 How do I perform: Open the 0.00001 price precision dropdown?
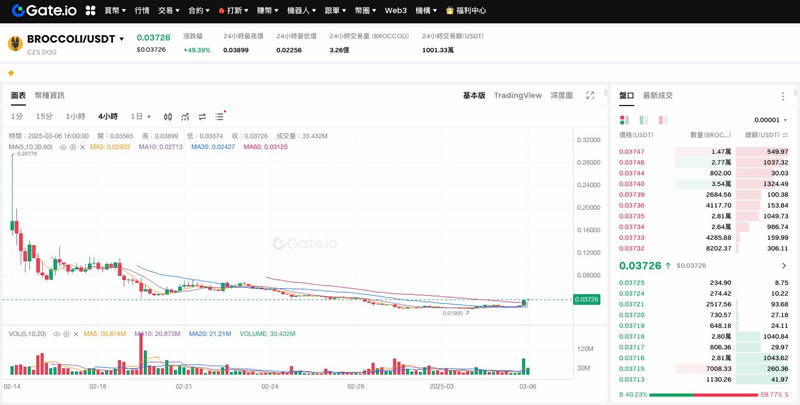tap(770, 120)
